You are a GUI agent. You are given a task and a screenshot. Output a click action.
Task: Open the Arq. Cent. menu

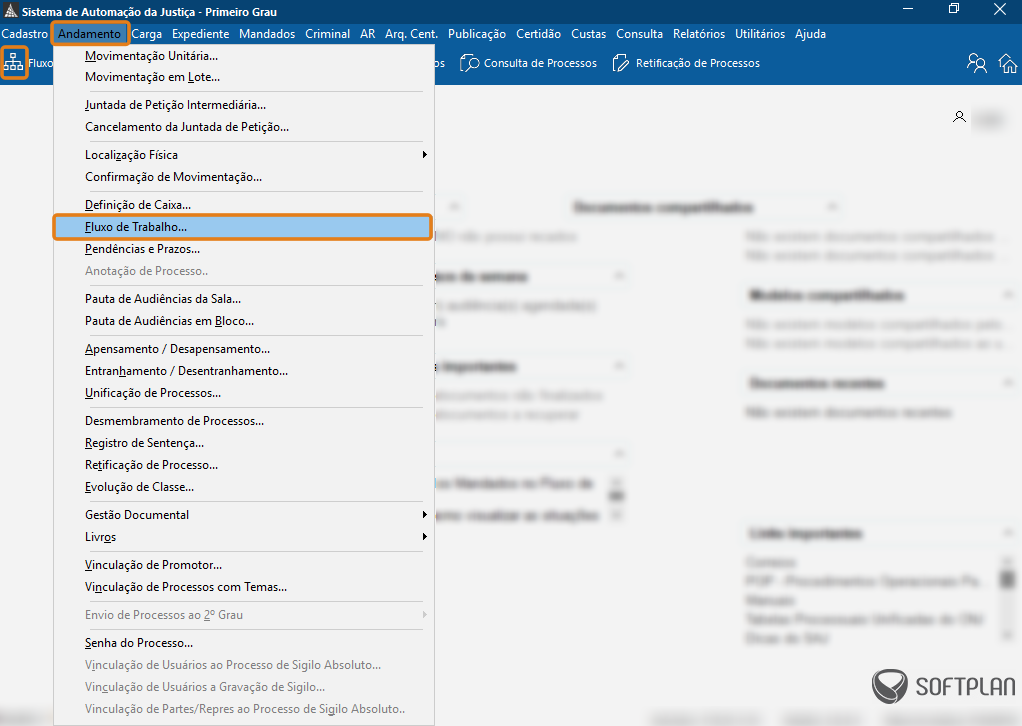[x=411, y=34]
